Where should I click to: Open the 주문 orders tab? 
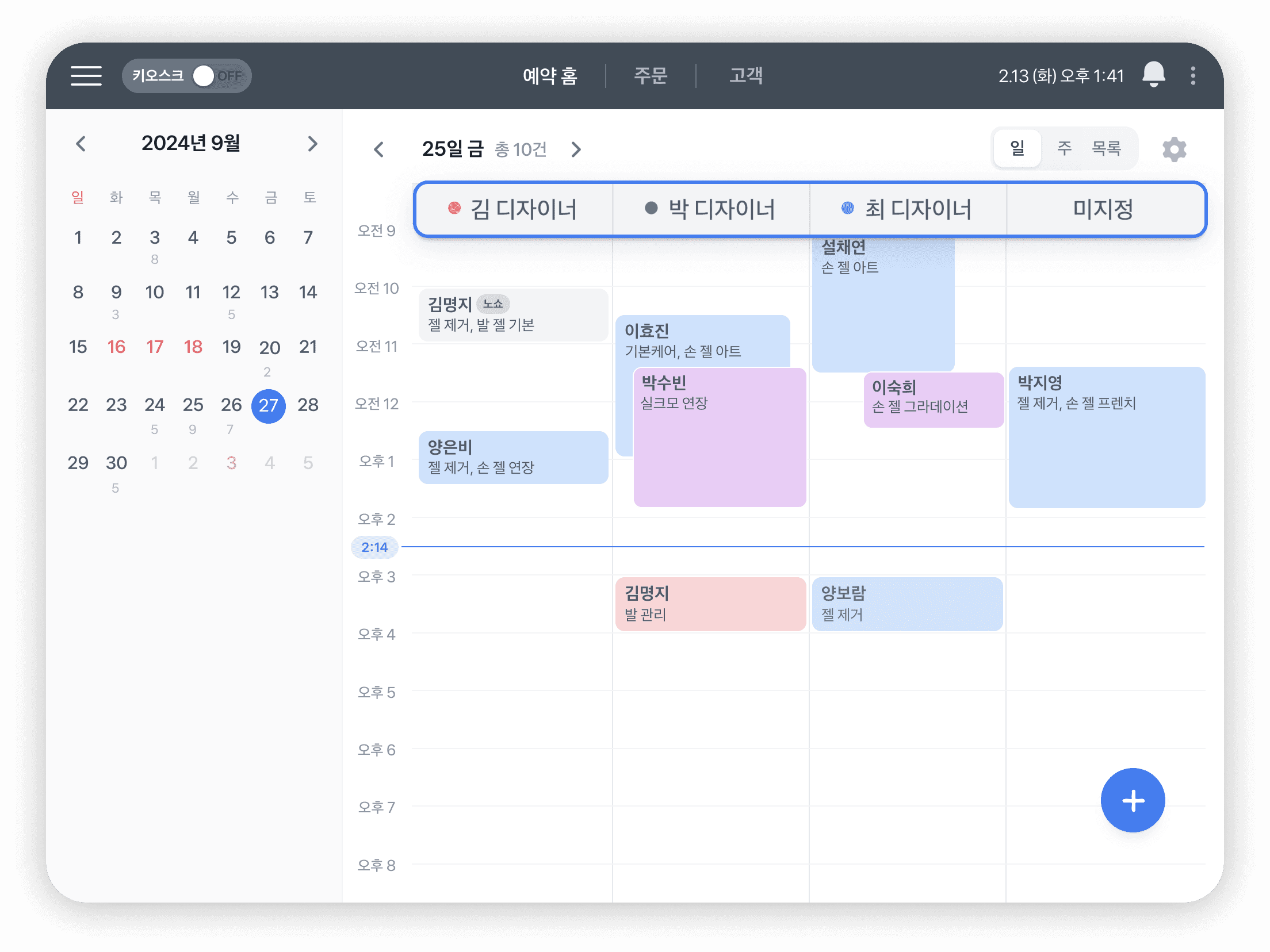click(x=651, y=75)
